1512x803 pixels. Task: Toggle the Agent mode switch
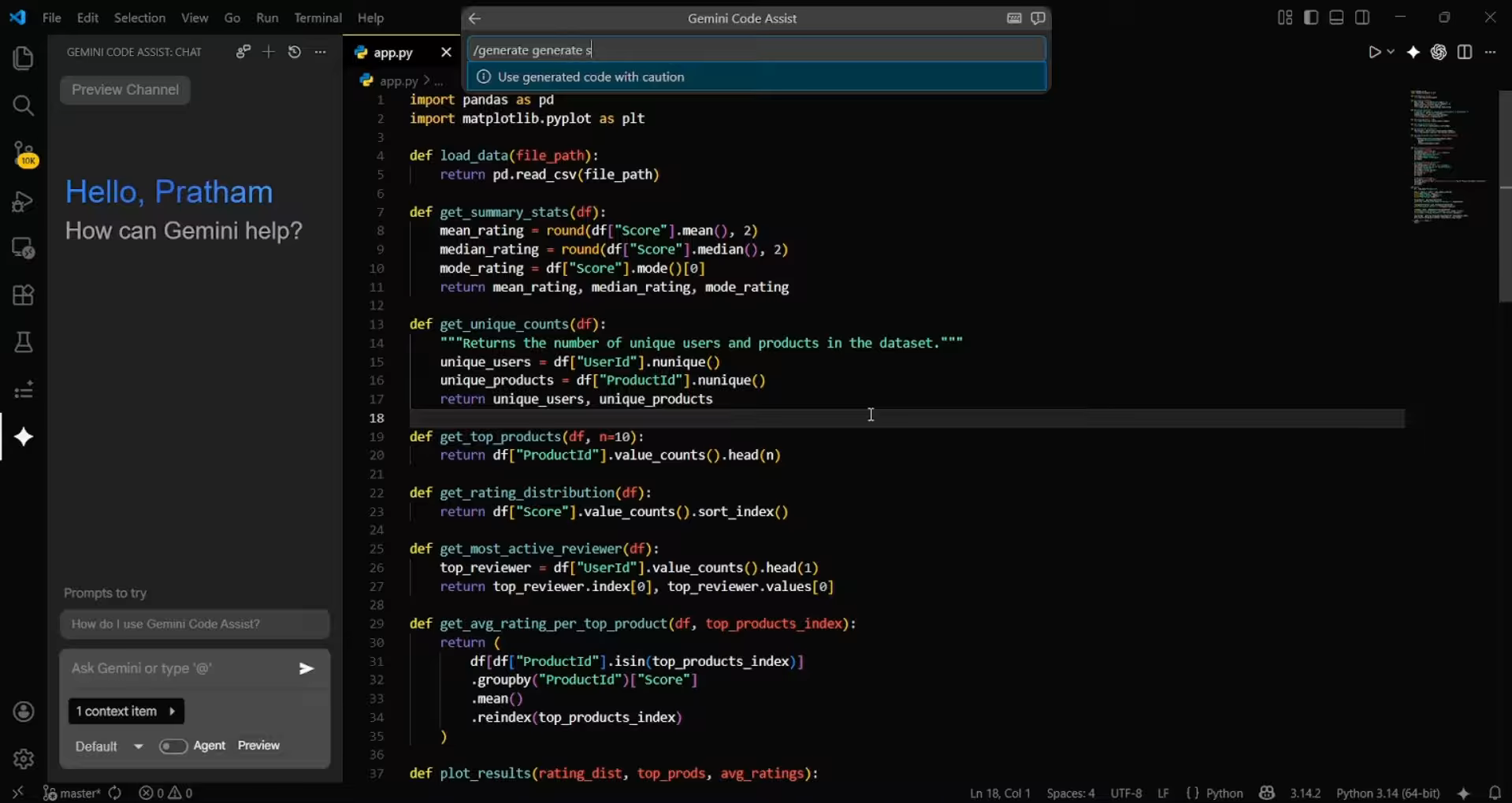[173, 746]
